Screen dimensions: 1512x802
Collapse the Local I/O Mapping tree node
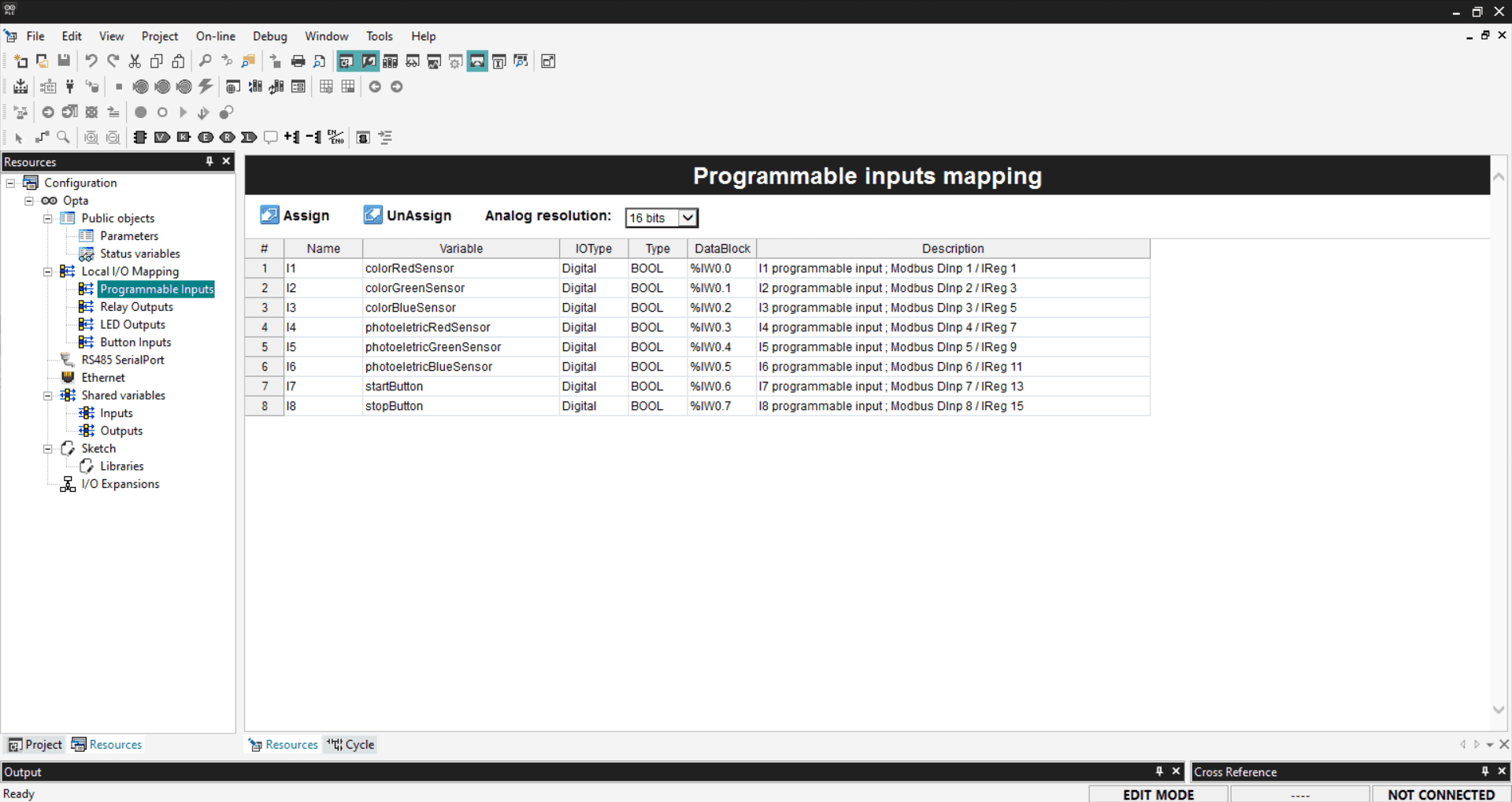pos(48,272)
